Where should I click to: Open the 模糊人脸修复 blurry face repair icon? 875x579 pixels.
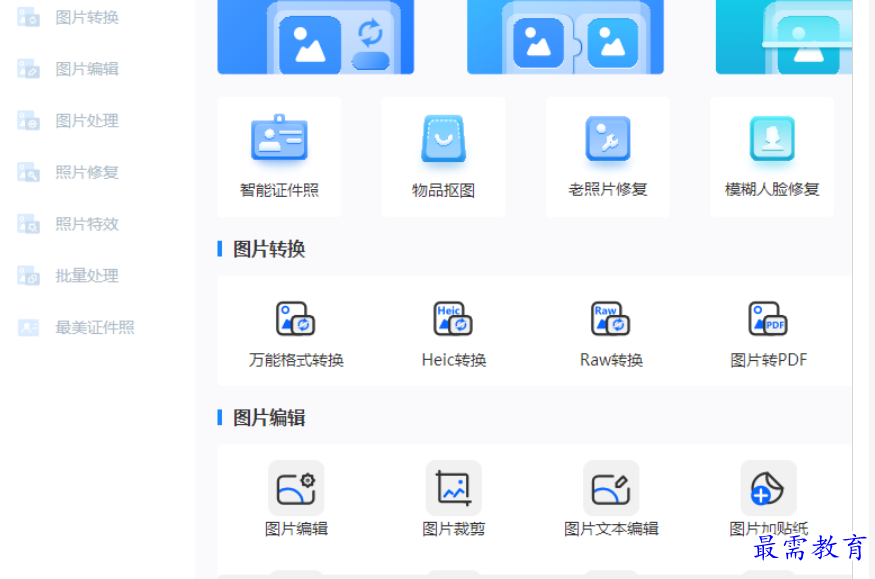pyautogui.click(x=772, y=138)
